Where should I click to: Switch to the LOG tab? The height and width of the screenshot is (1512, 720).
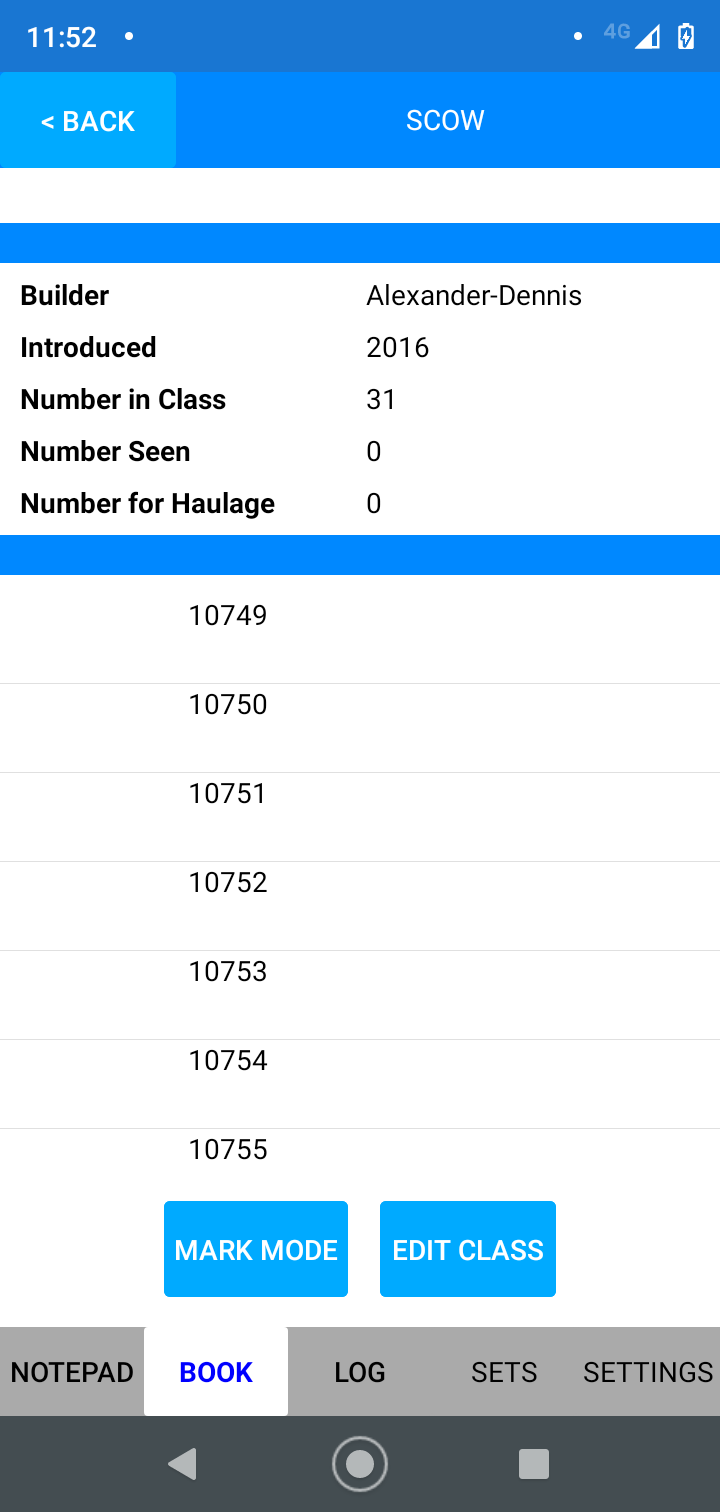point(359,1371)
